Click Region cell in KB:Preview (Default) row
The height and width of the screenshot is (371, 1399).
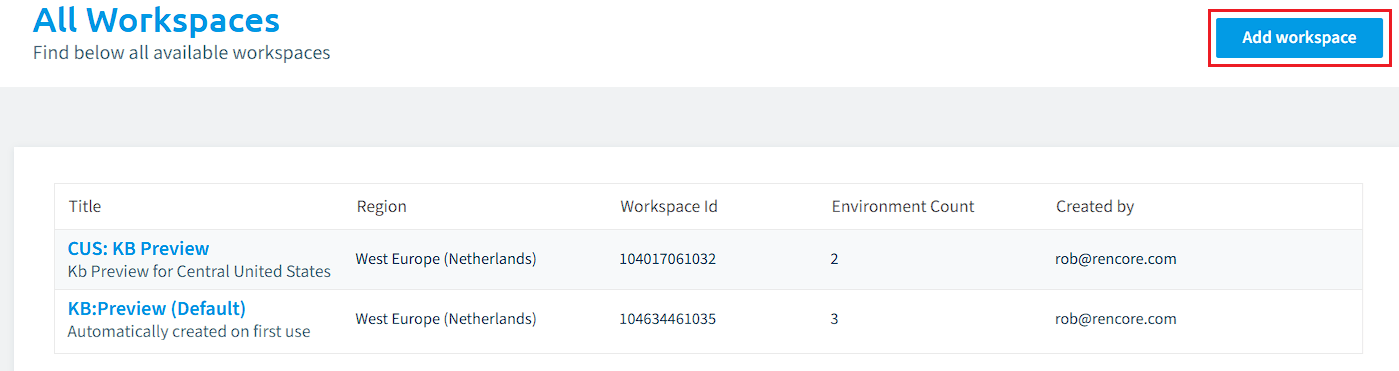pos(446,319)
